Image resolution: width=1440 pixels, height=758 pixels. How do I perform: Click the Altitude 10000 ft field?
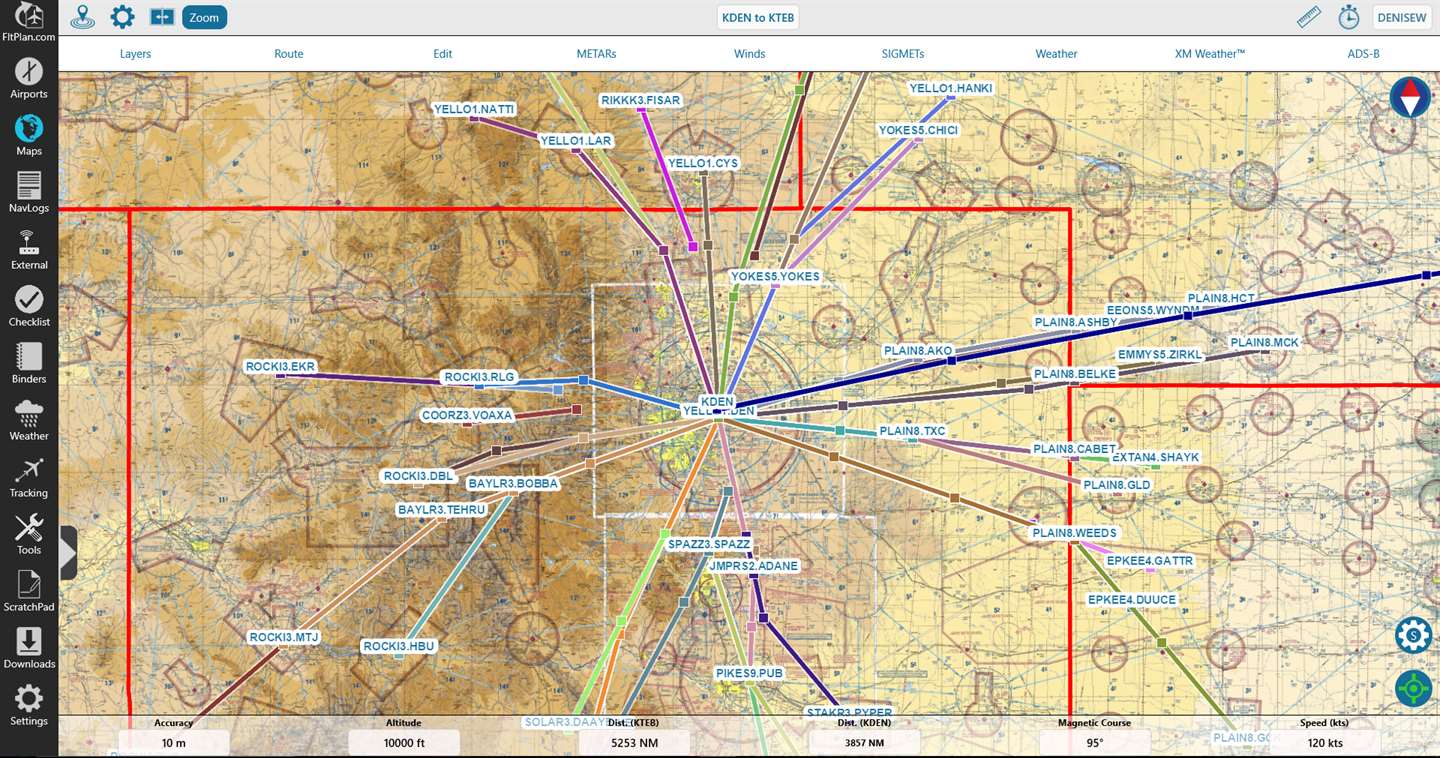[404, 742]
